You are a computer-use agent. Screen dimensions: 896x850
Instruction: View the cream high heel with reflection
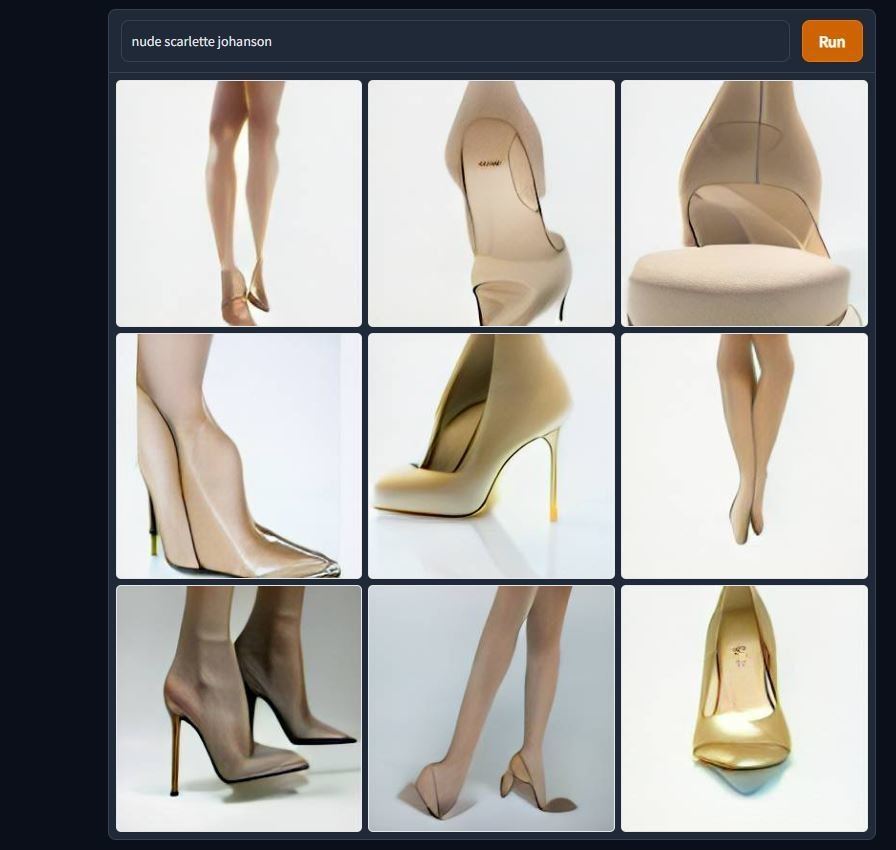point(491,456)
